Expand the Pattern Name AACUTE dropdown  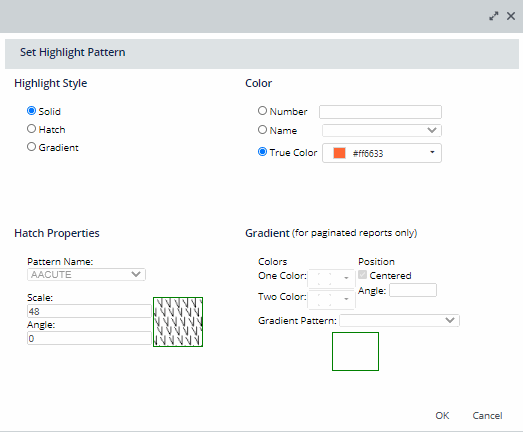[x=86, y=275]
